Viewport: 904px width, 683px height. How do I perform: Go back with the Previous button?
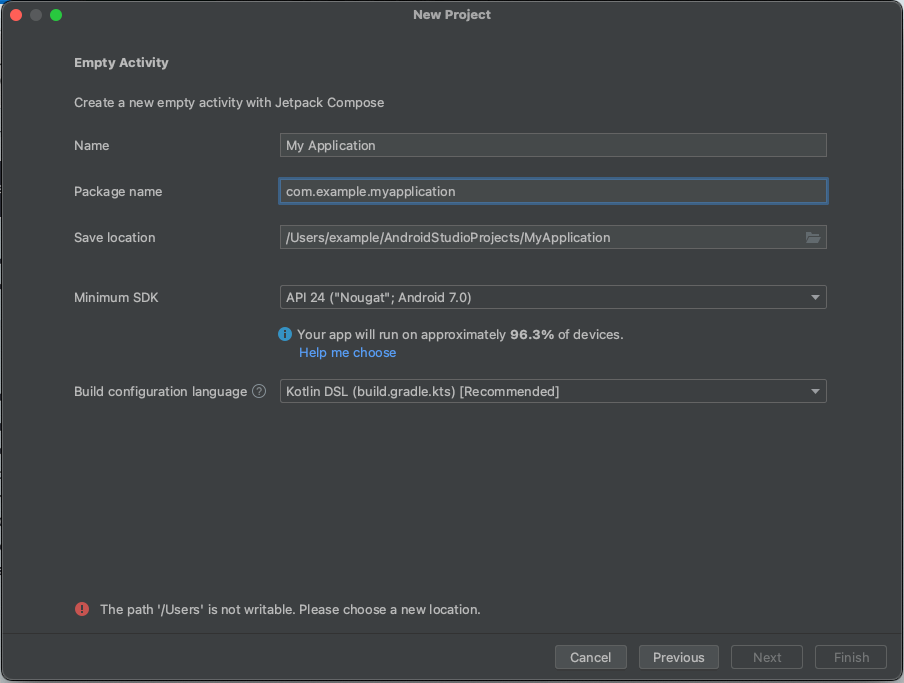click(x=679, y=657)
